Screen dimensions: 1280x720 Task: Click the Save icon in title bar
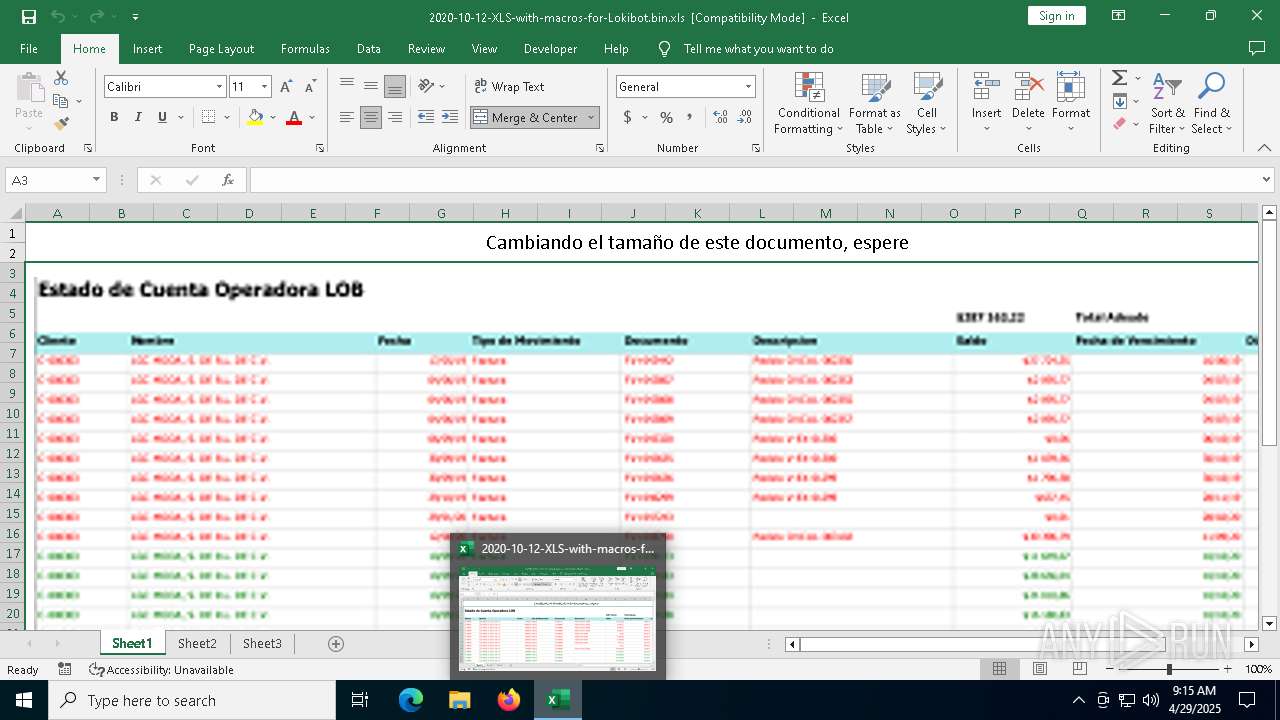coord(28,16)
